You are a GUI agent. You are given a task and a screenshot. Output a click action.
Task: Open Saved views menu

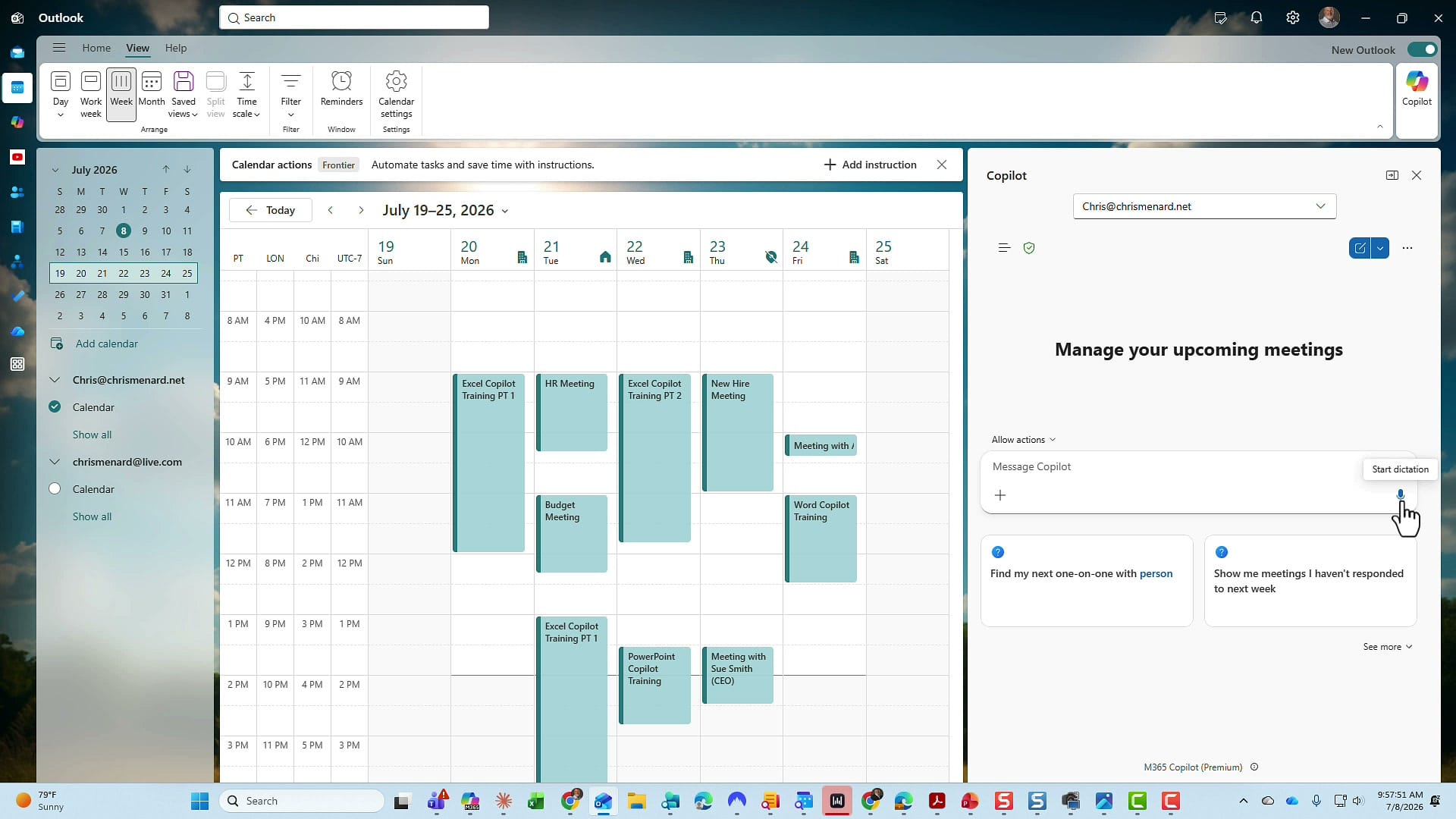click(x=184, y=94)
